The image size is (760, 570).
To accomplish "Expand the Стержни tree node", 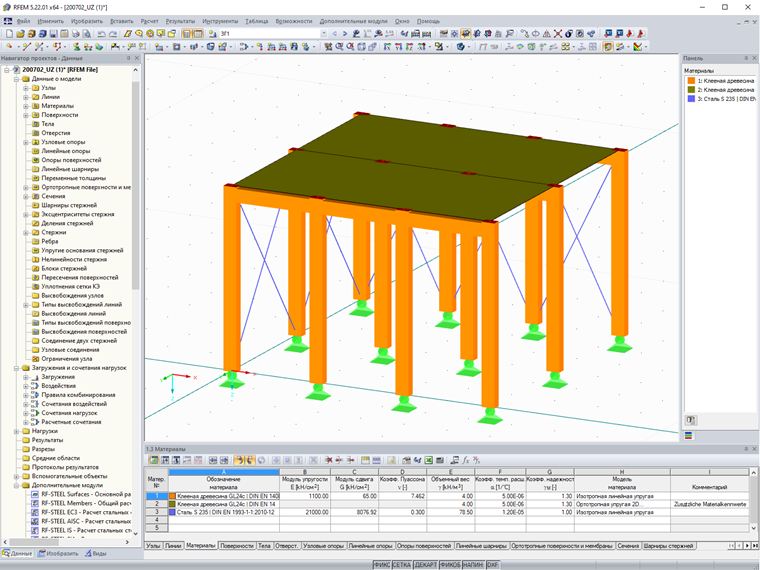I will coord(26,232).
